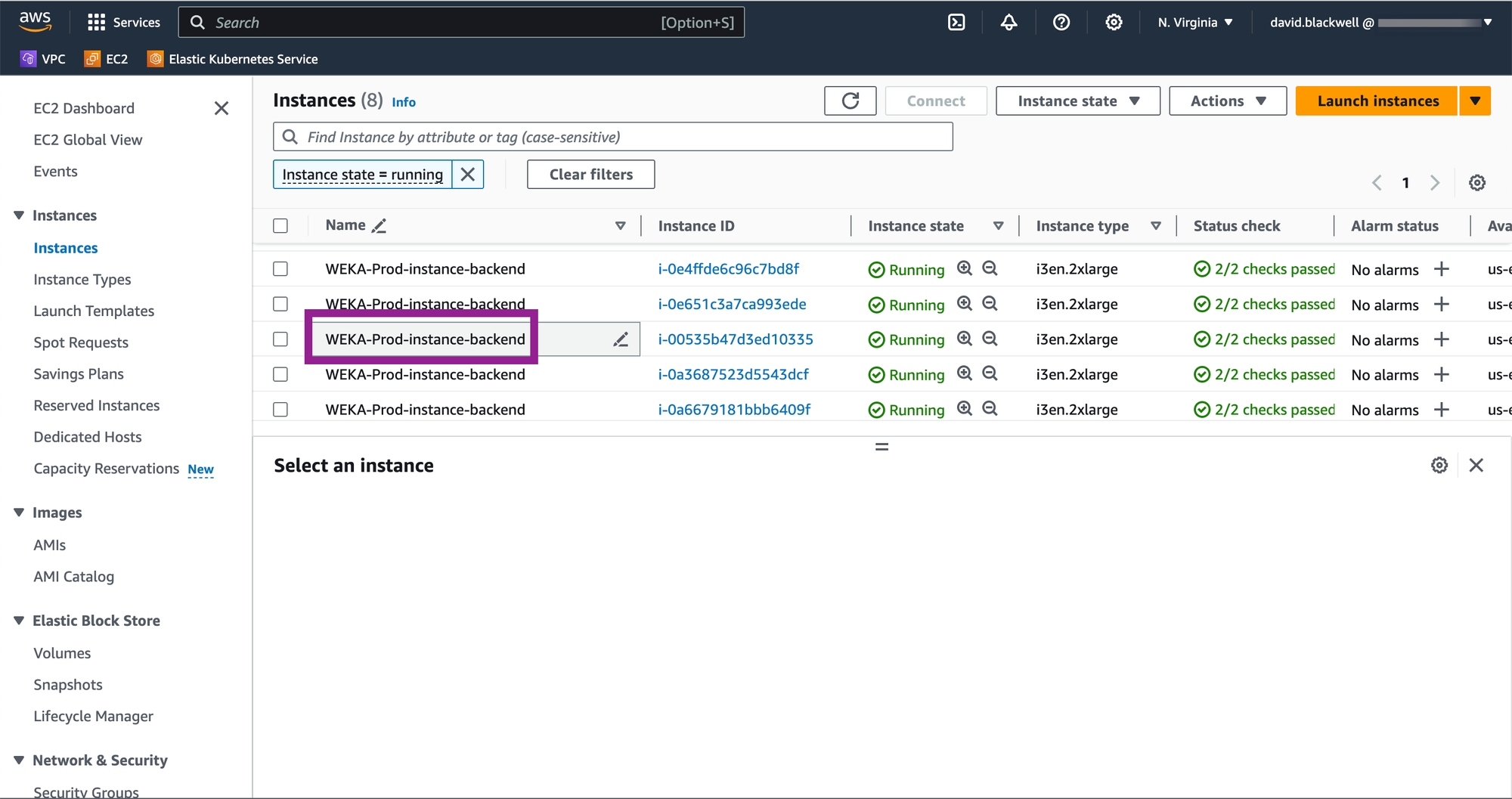Viewport: 1512px width, 799px height.
Task: Click the Clear filters button
Action: [x=590, y=175]
